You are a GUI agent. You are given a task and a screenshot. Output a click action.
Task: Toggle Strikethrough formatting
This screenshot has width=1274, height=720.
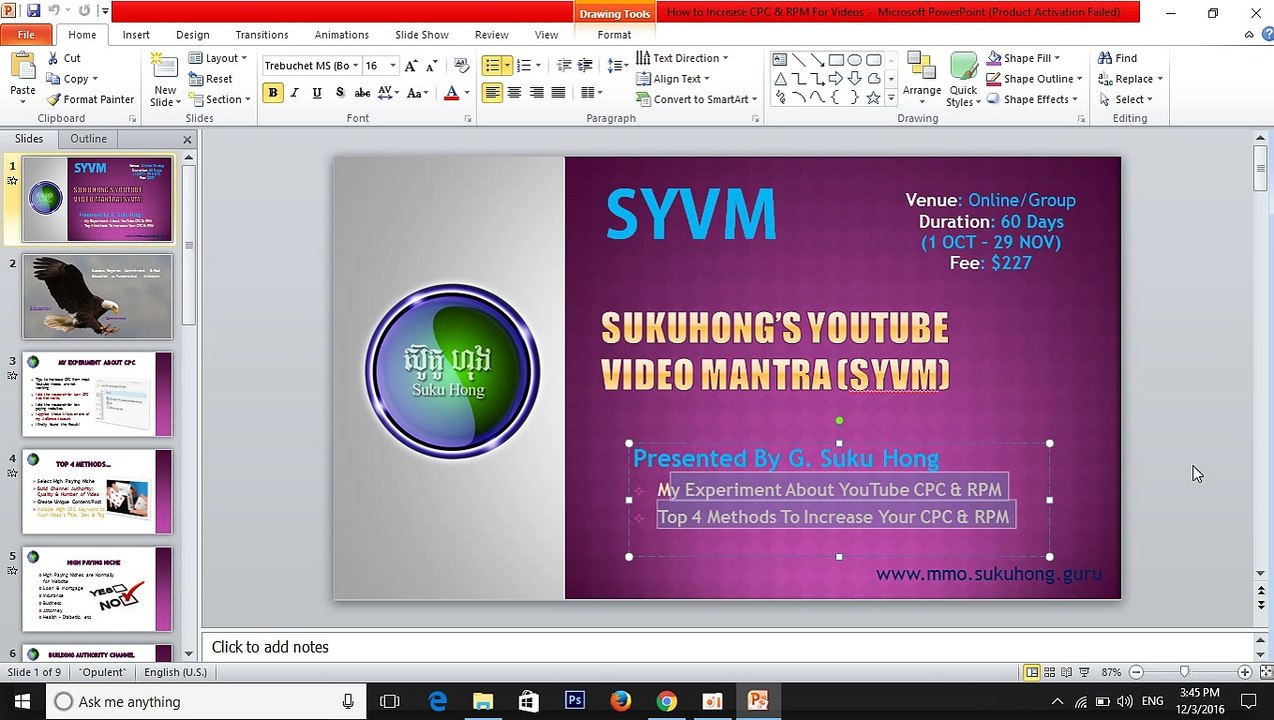pos(362,93)
